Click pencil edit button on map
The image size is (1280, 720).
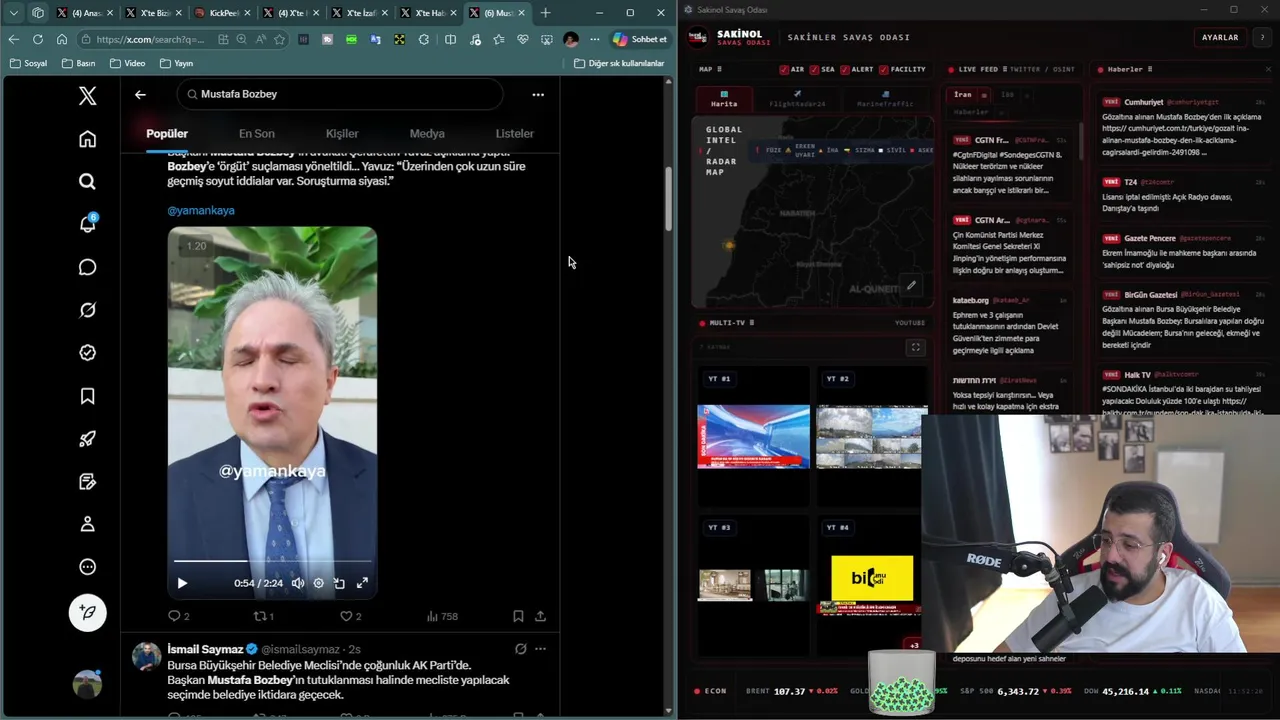[x=911, y=285]
